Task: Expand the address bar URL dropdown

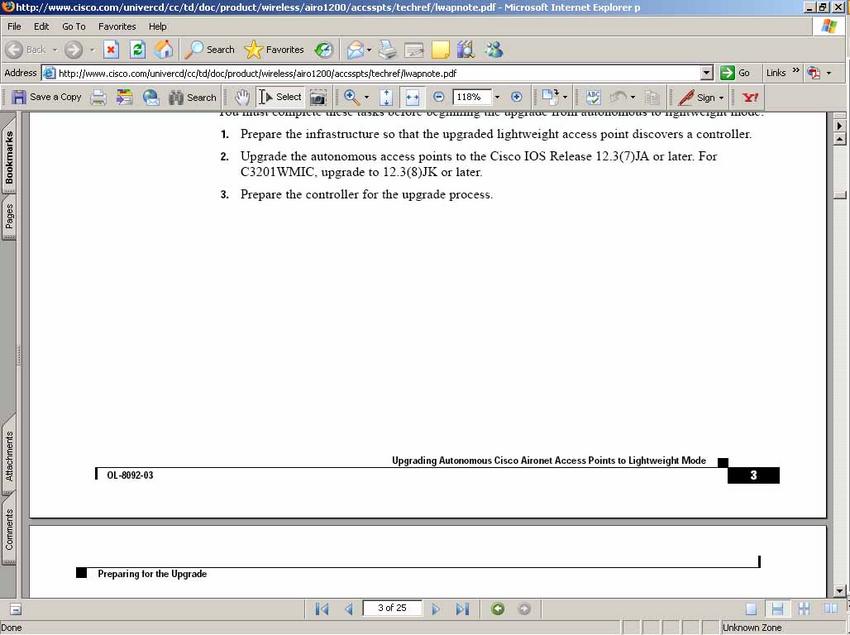Action: [706, 73]
